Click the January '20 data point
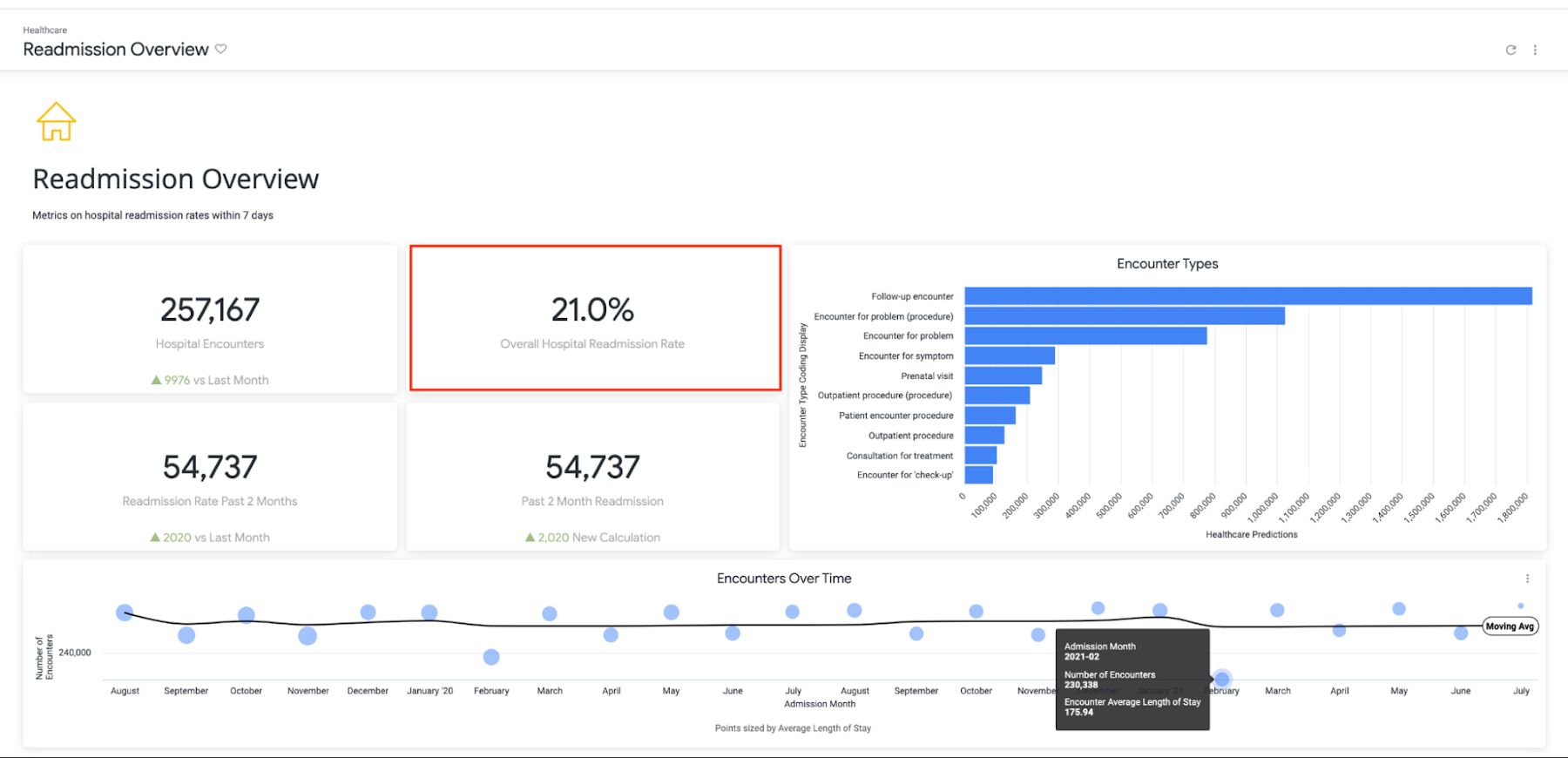Image resolution: width=1568 pixels, height=758 pixels. click(x=429, y=612)
